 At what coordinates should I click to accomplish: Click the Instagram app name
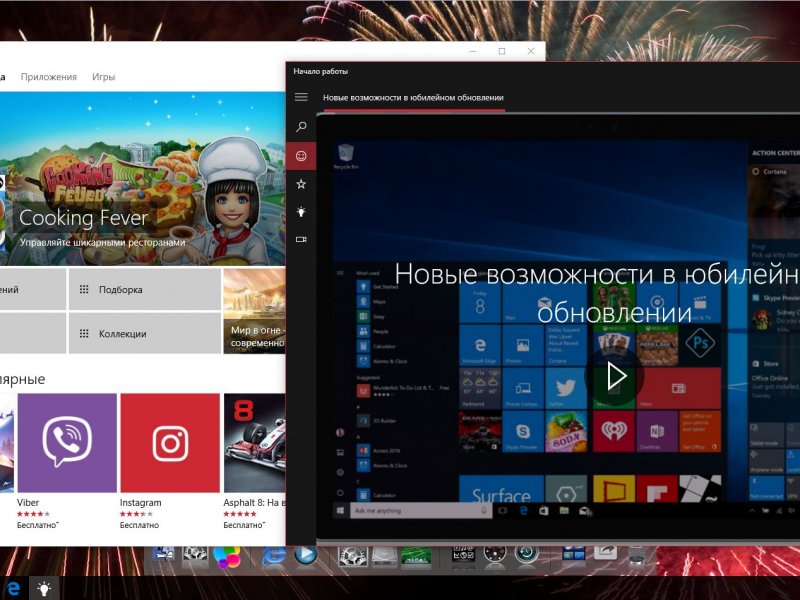coord(140,503)
